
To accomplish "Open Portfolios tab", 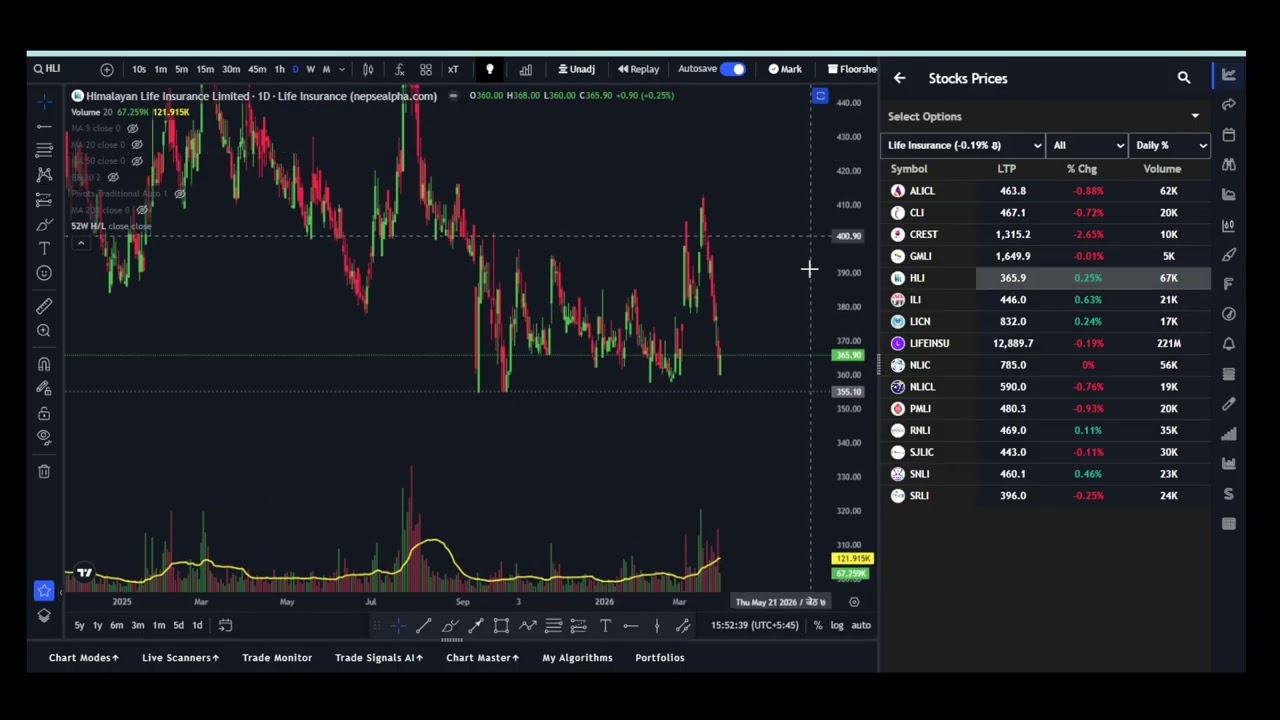I will pyautogui.click(x=660, y=658).
